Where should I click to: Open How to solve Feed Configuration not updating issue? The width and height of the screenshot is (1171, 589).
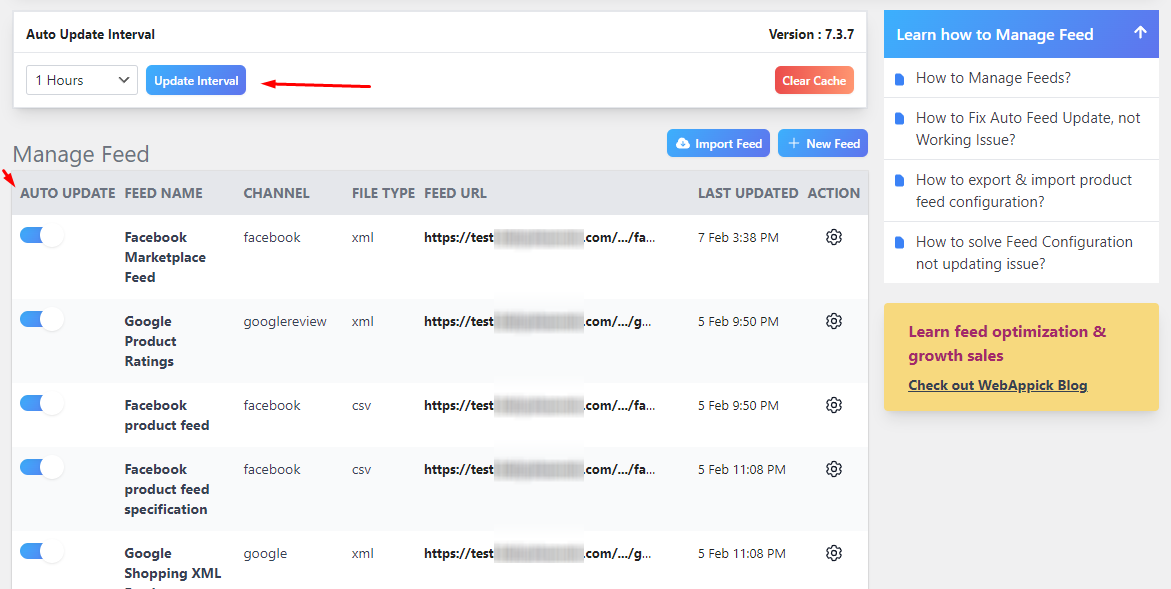coord(1024,252)
